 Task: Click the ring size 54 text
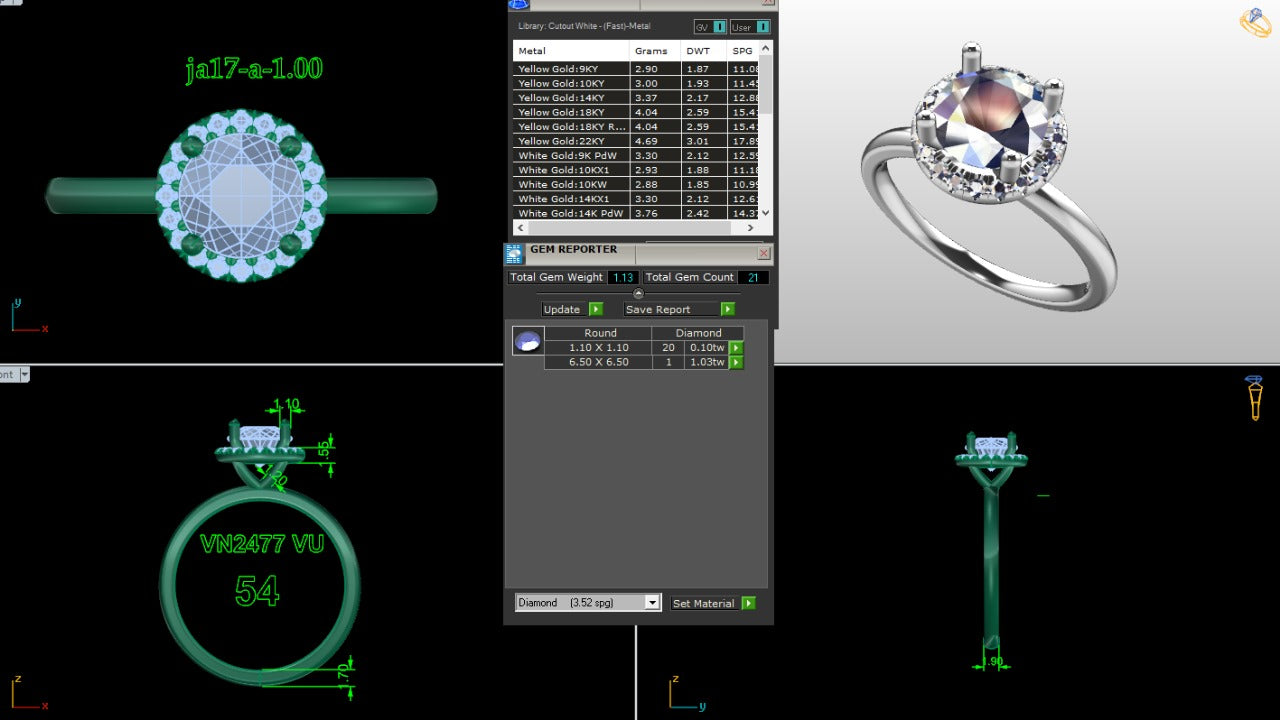click(x=256, y=591)
